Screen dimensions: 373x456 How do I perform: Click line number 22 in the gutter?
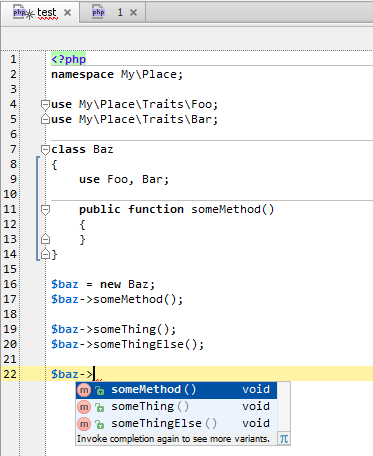[10, 374]
